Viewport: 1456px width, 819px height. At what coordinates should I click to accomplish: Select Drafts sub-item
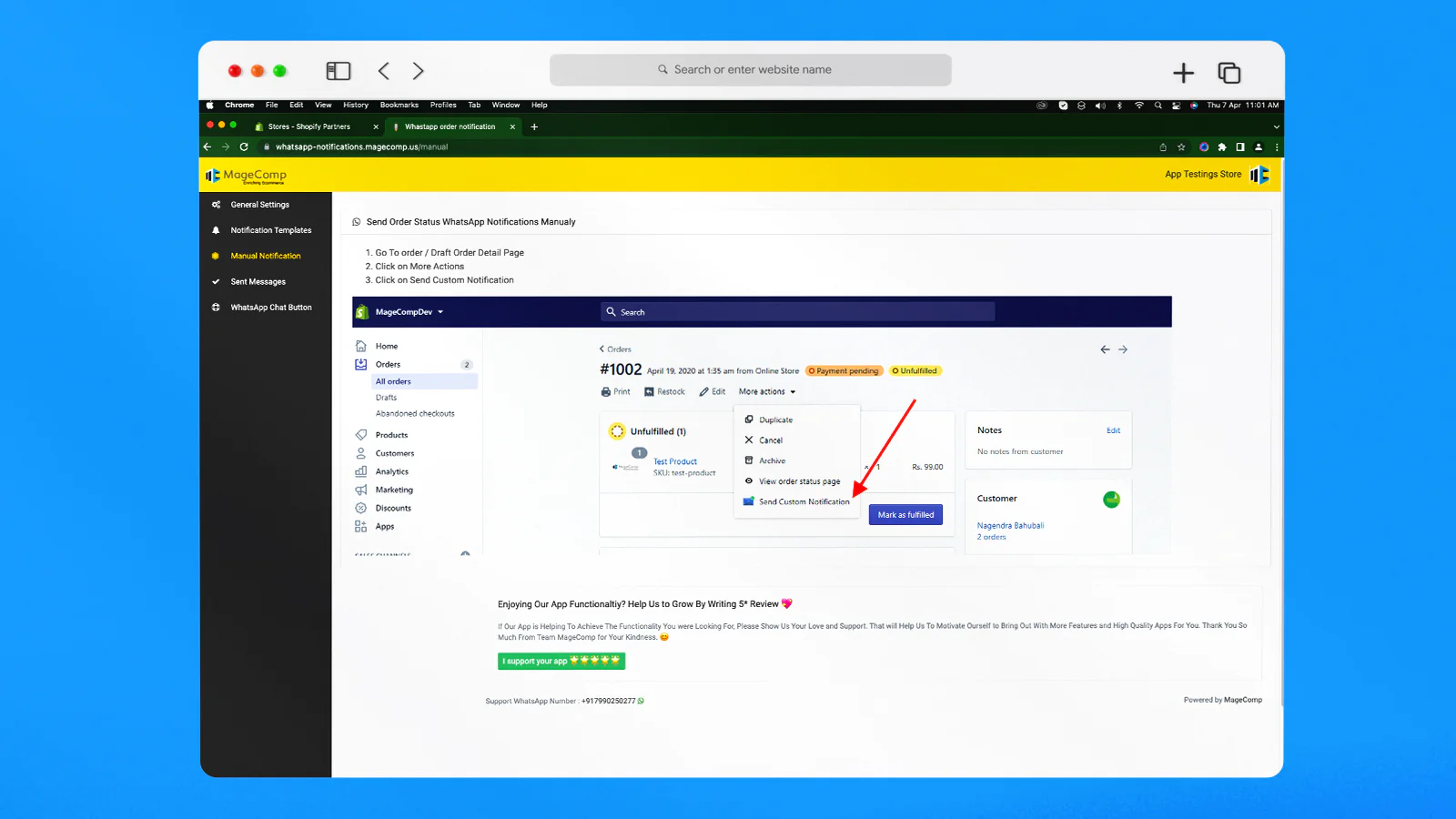pos(386,398)
